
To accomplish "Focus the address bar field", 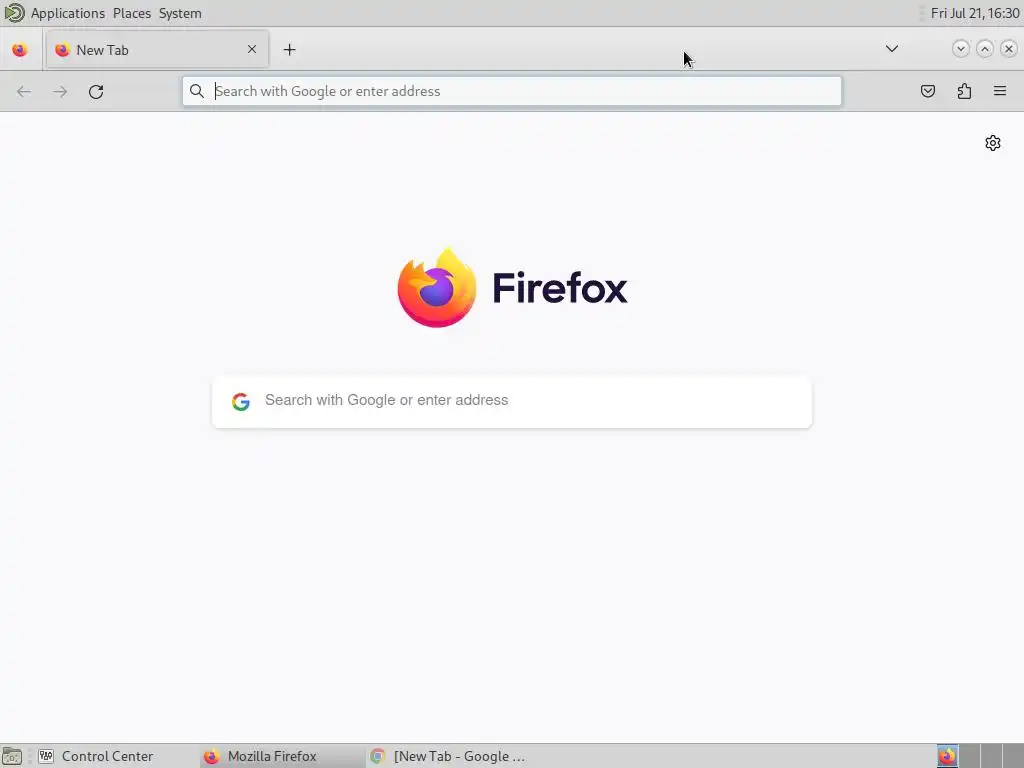I will click(x=512, y=91).
